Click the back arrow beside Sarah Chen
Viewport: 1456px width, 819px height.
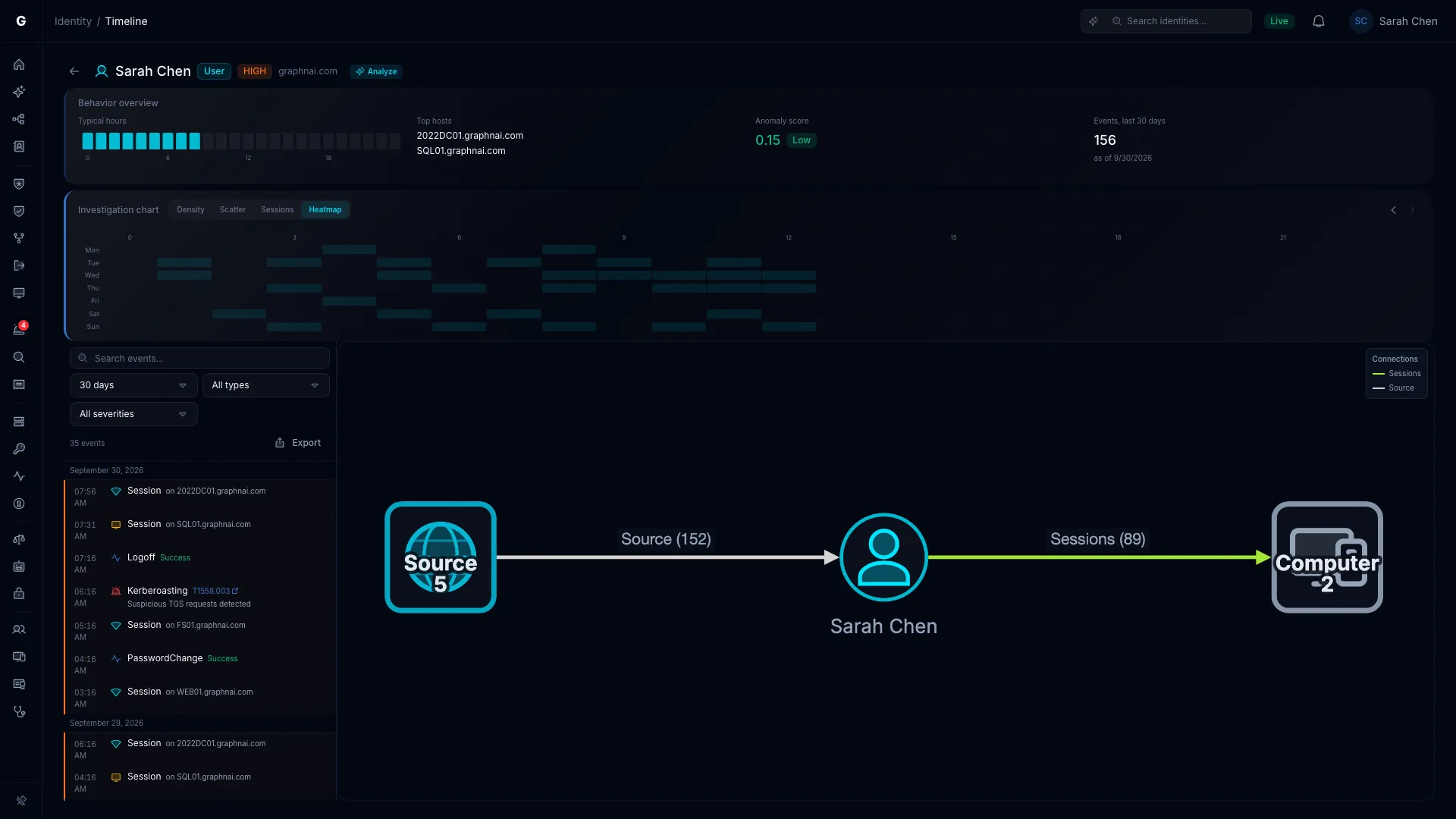coord(74,71)
